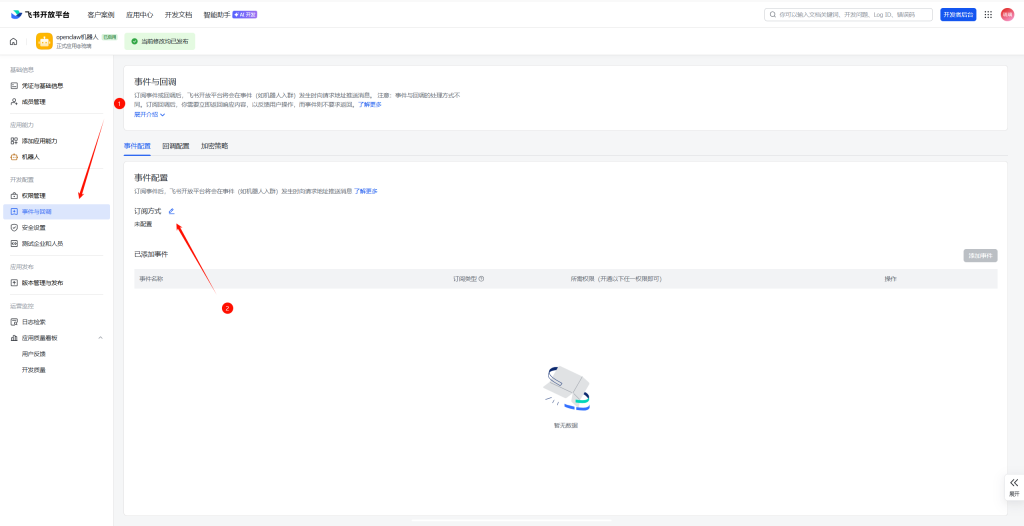Image resolution: width=1024 pixels, height=526 pixels.
Task: Open 开发质量 sub-item
Action: 33,370
